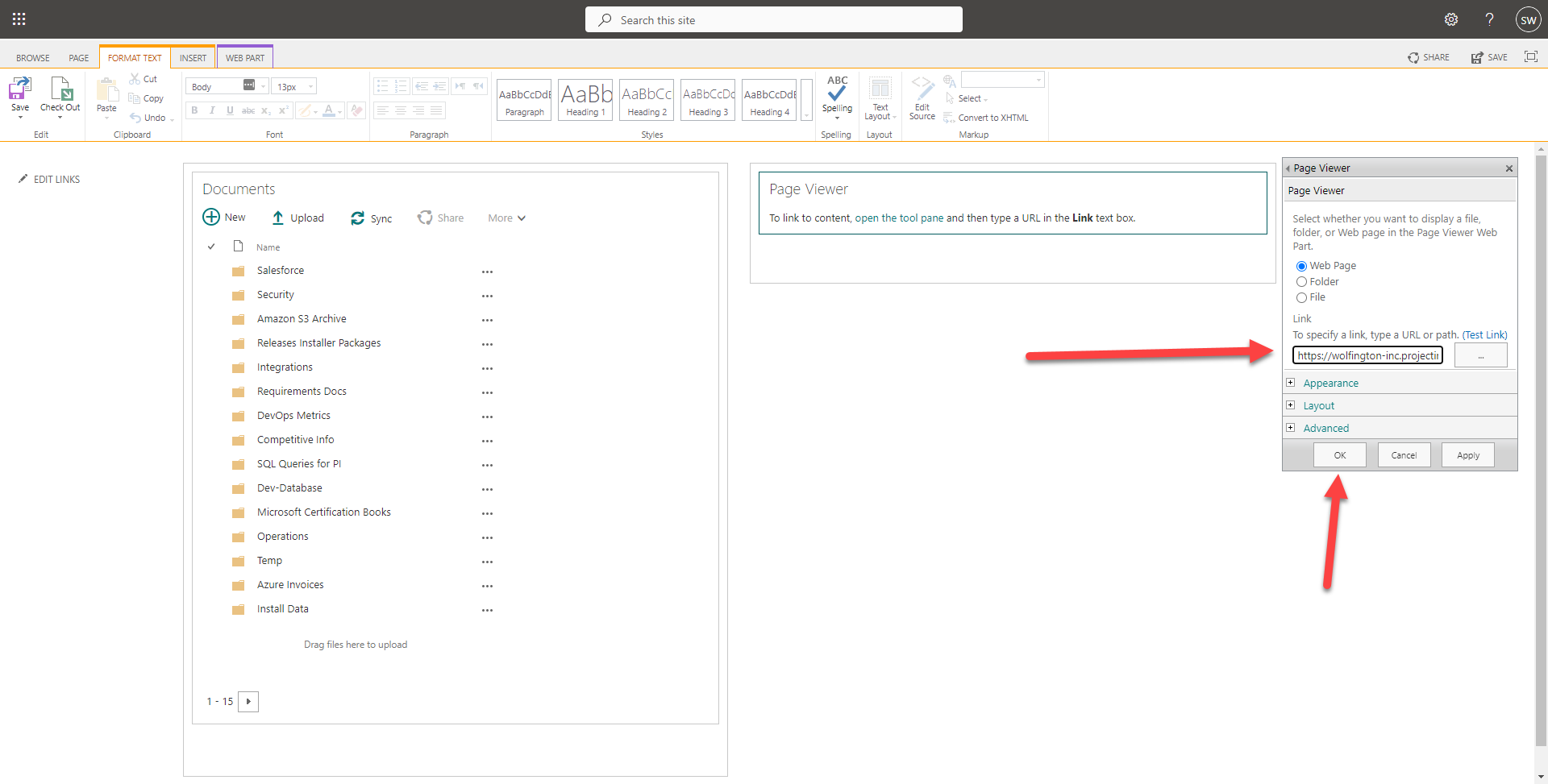Image resolution: width=1548 pixels, height=784 pixels.
Task: Apply the Heading 2 style swatch
Action: point(647,100)
